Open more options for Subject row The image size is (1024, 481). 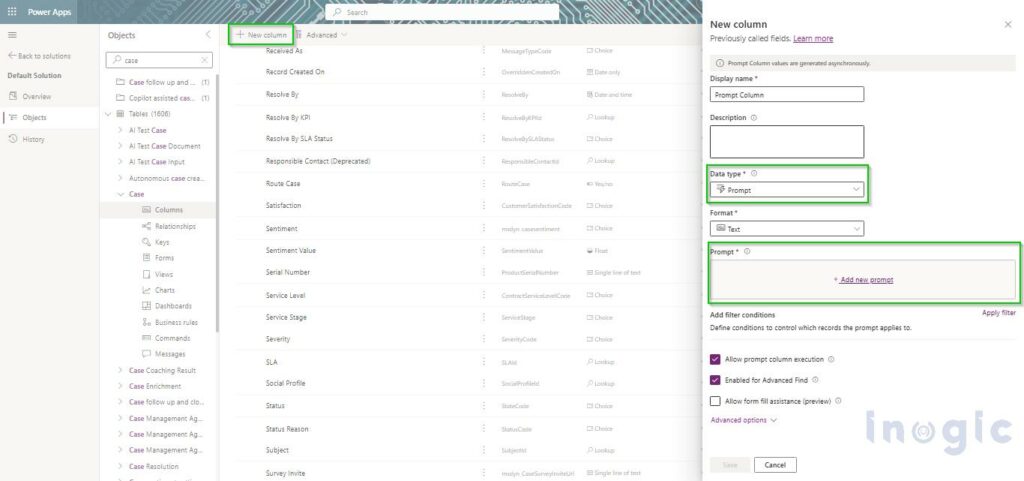(483, 450)
